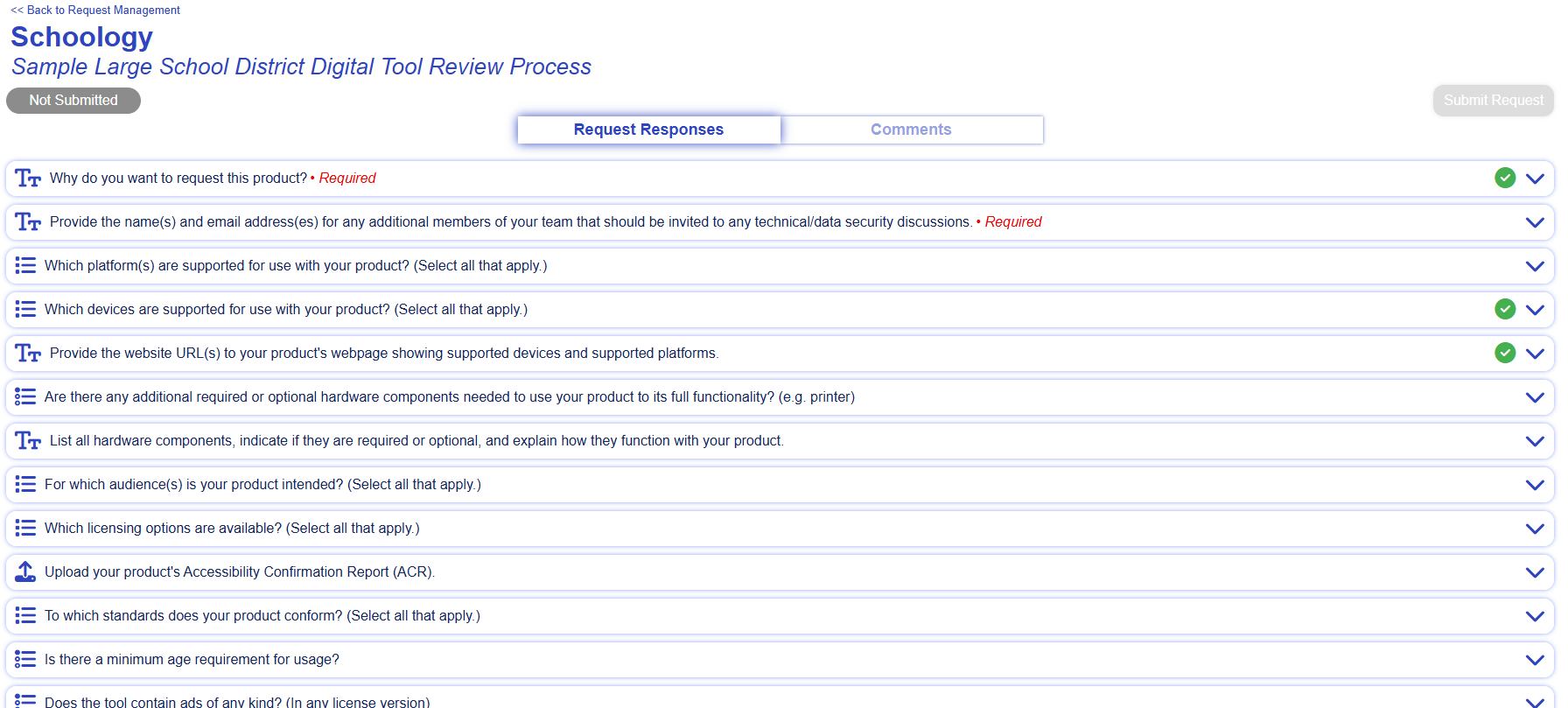Viewport: 1568px width, 708px height.
Task: Click list icon for 'Which devices are supported' question
Action: tap(25, 309)
